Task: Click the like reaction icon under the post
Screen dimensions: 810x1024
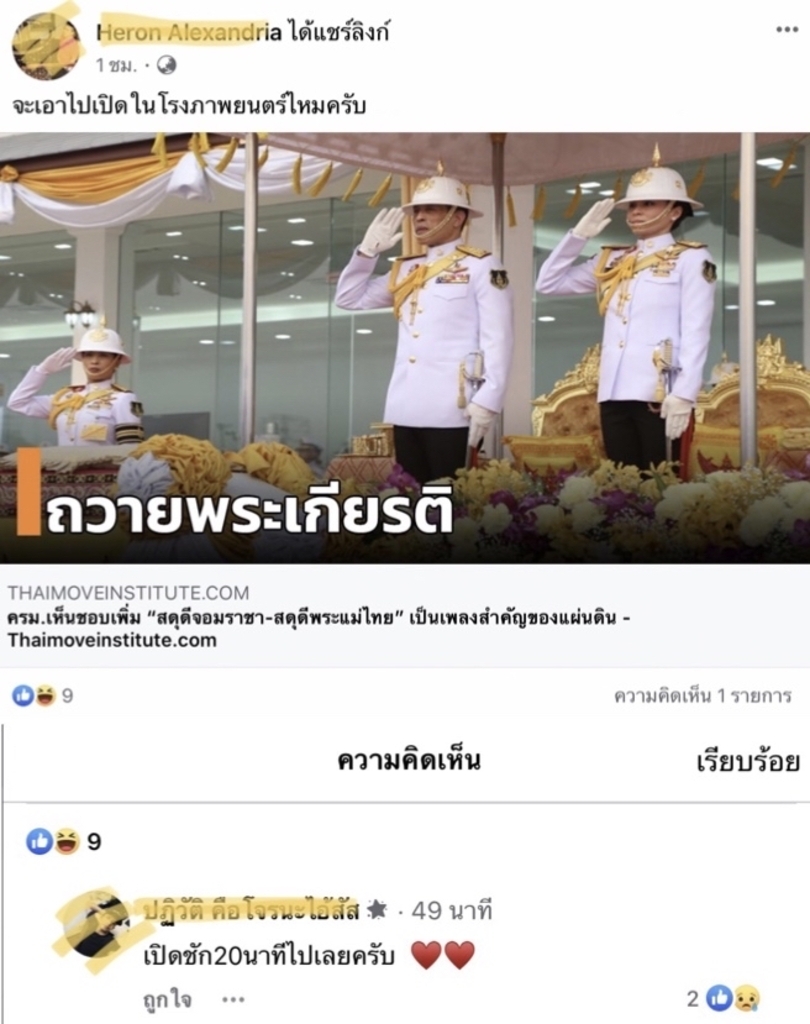Action: (x=22, y=696)
